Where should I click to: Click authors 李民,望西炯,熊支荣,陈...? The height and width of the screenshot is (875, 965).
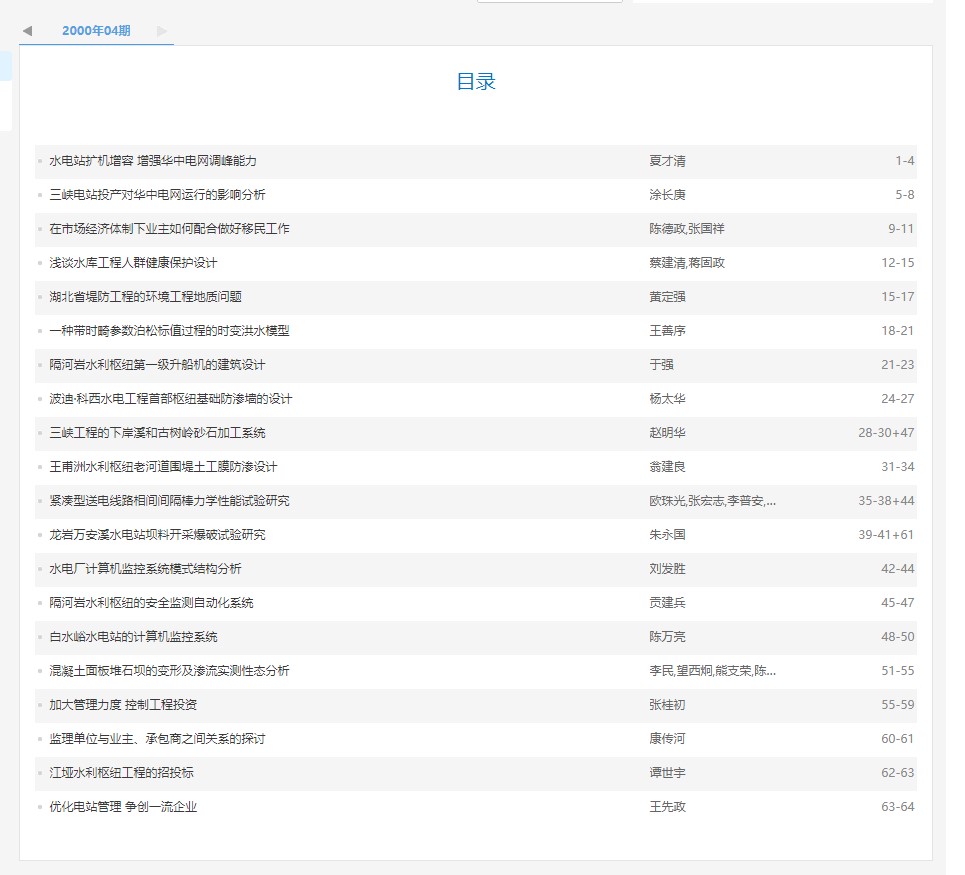point(713,671)
